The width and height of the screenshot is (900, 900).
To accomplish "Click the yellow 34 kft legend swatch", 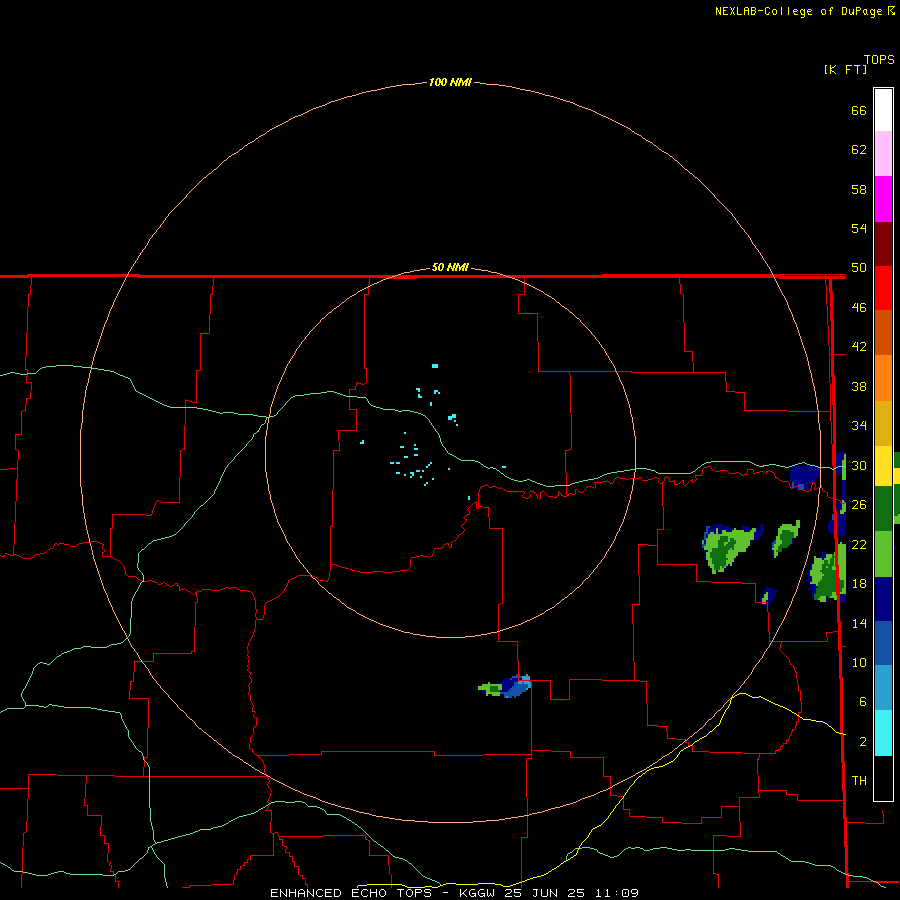I will click(x=883, y=466).
